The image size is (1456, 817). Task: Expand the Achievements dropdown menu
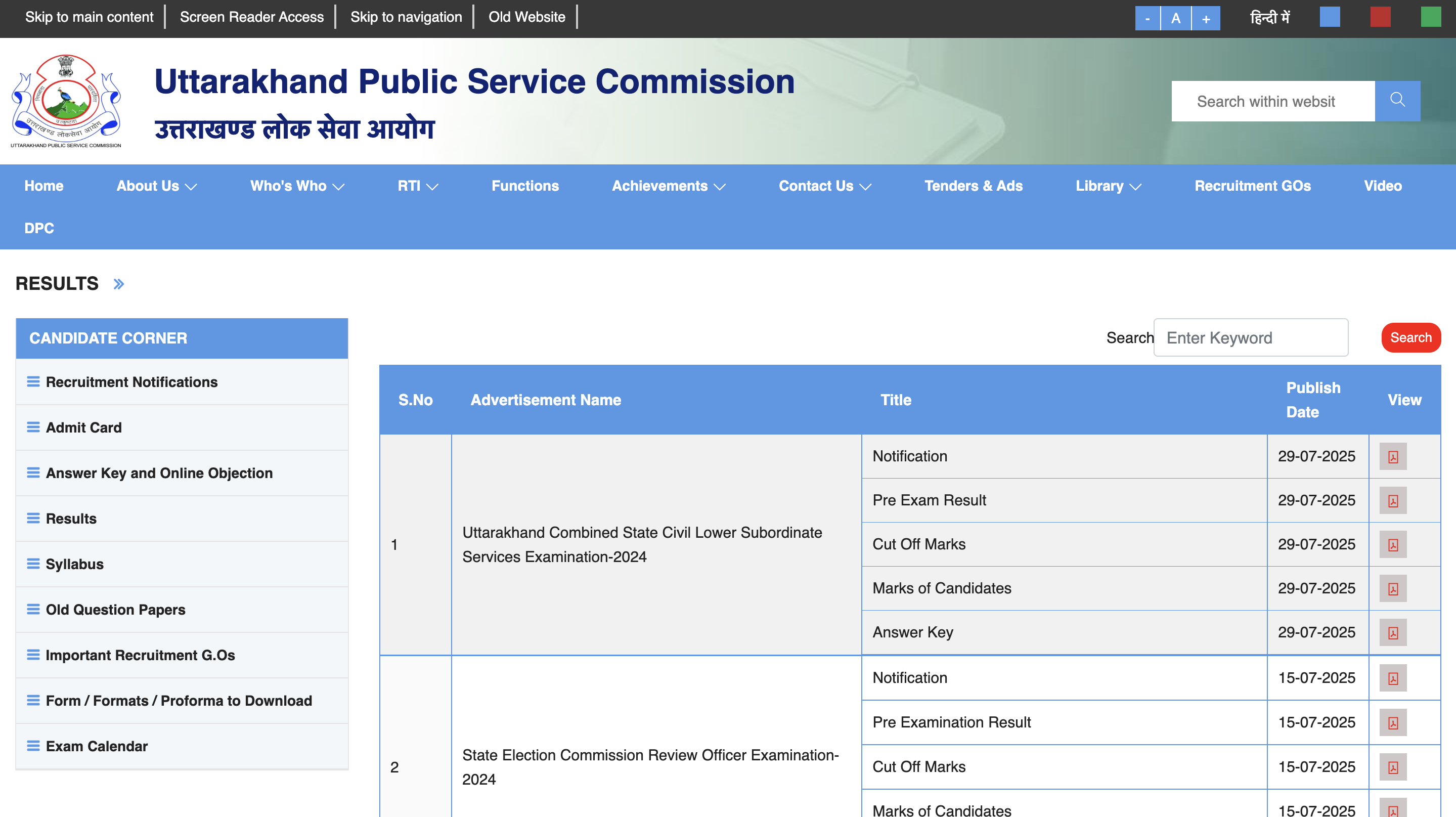coord(669,186)
